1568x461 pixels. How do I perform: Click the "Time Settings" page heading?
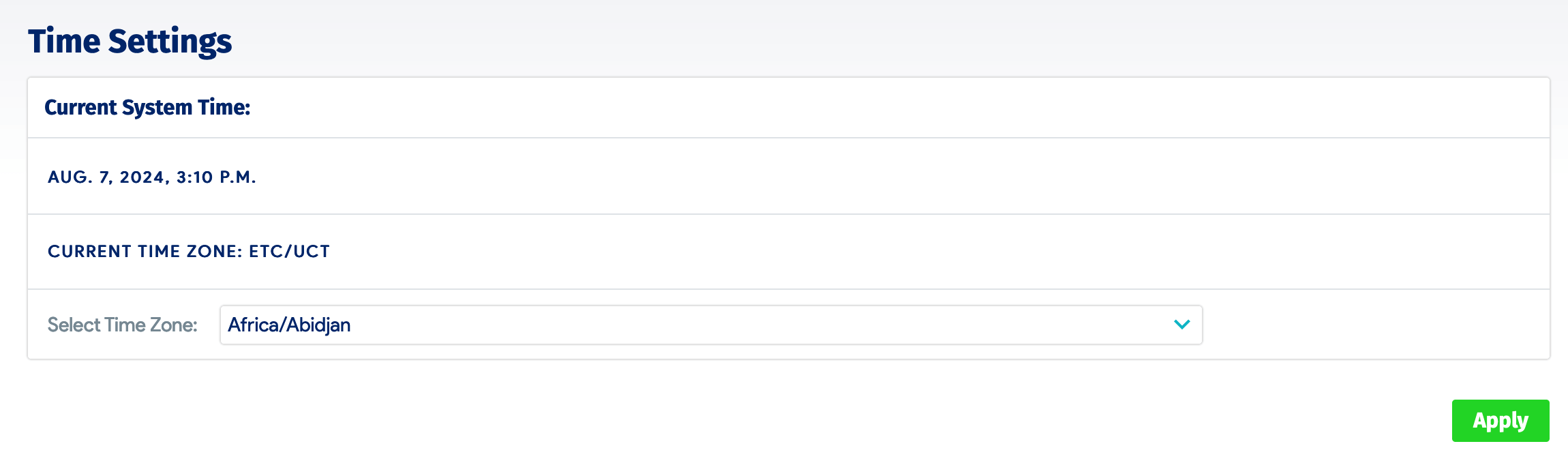tap(130, 41)
